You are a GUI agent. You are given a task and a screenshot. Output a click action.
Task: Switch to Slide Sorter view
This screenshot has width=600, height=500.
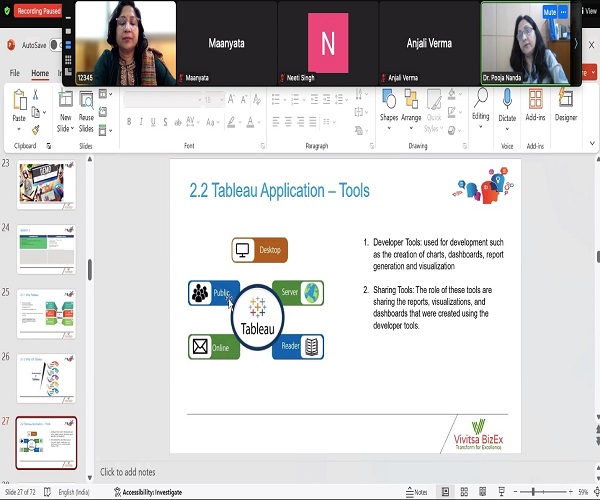point(464,492)
